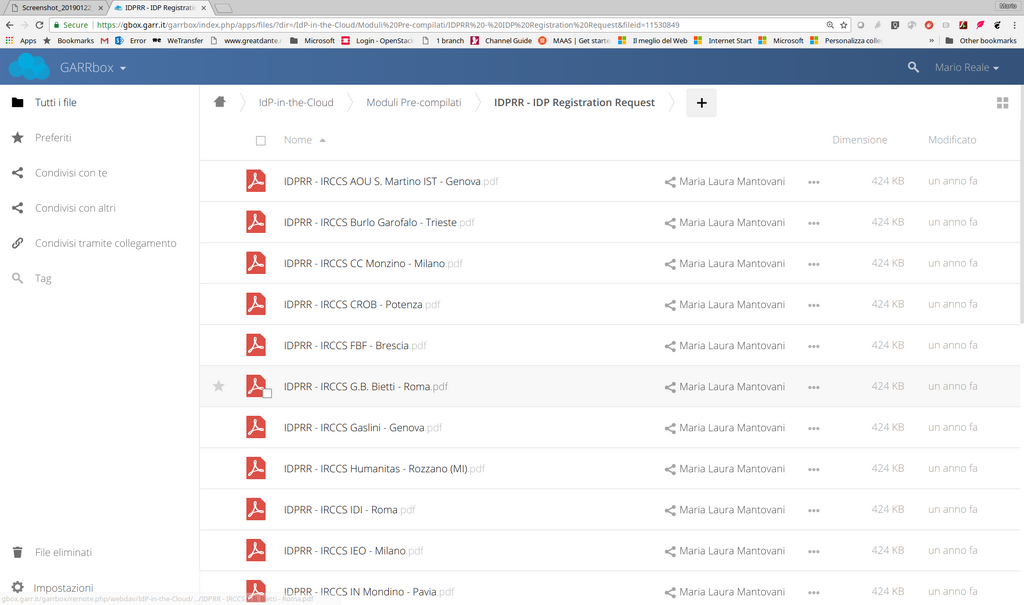
Task: Open the search magnifier in header
Action: click(x=913, y=67)
